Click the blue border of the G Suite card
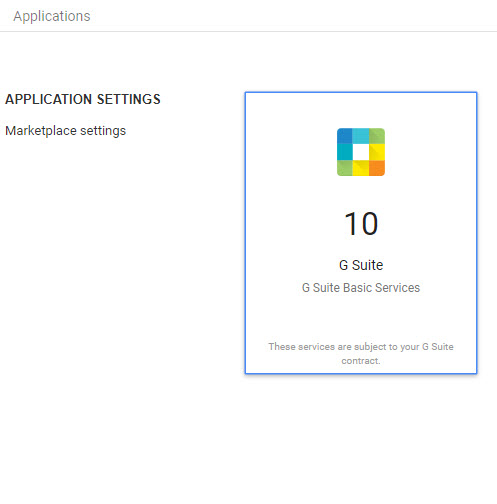This screenshot has width=497, height=504. point(361,93)
